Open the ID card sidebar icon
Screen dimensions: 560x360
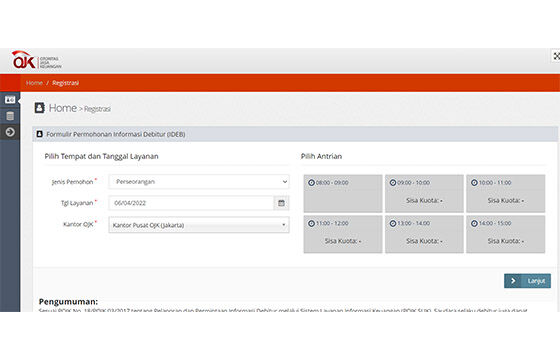click(10, 100)
